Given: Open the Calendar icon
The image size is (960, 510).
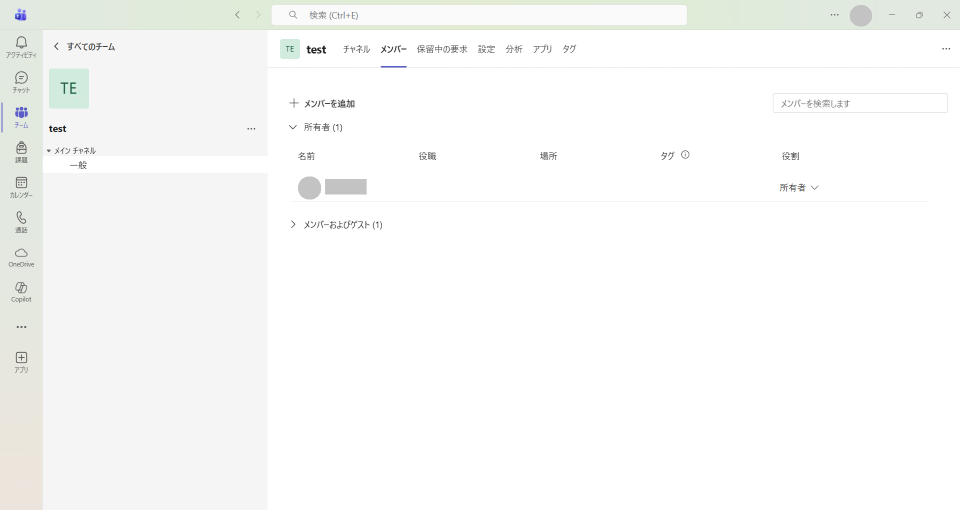Looking at the screenshot, I should pos(21,186).
